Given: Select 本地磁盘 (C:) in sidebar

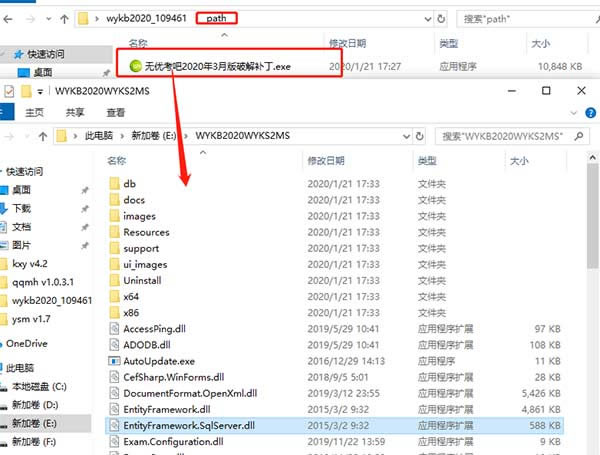Looking at the screenshot, I should pyautogui.click(x=39, y=387).
